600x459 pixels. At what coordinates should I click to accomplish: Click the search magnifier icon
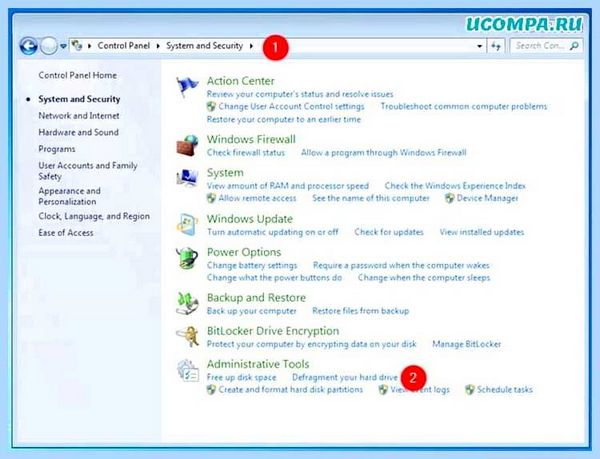pos(574,46)
